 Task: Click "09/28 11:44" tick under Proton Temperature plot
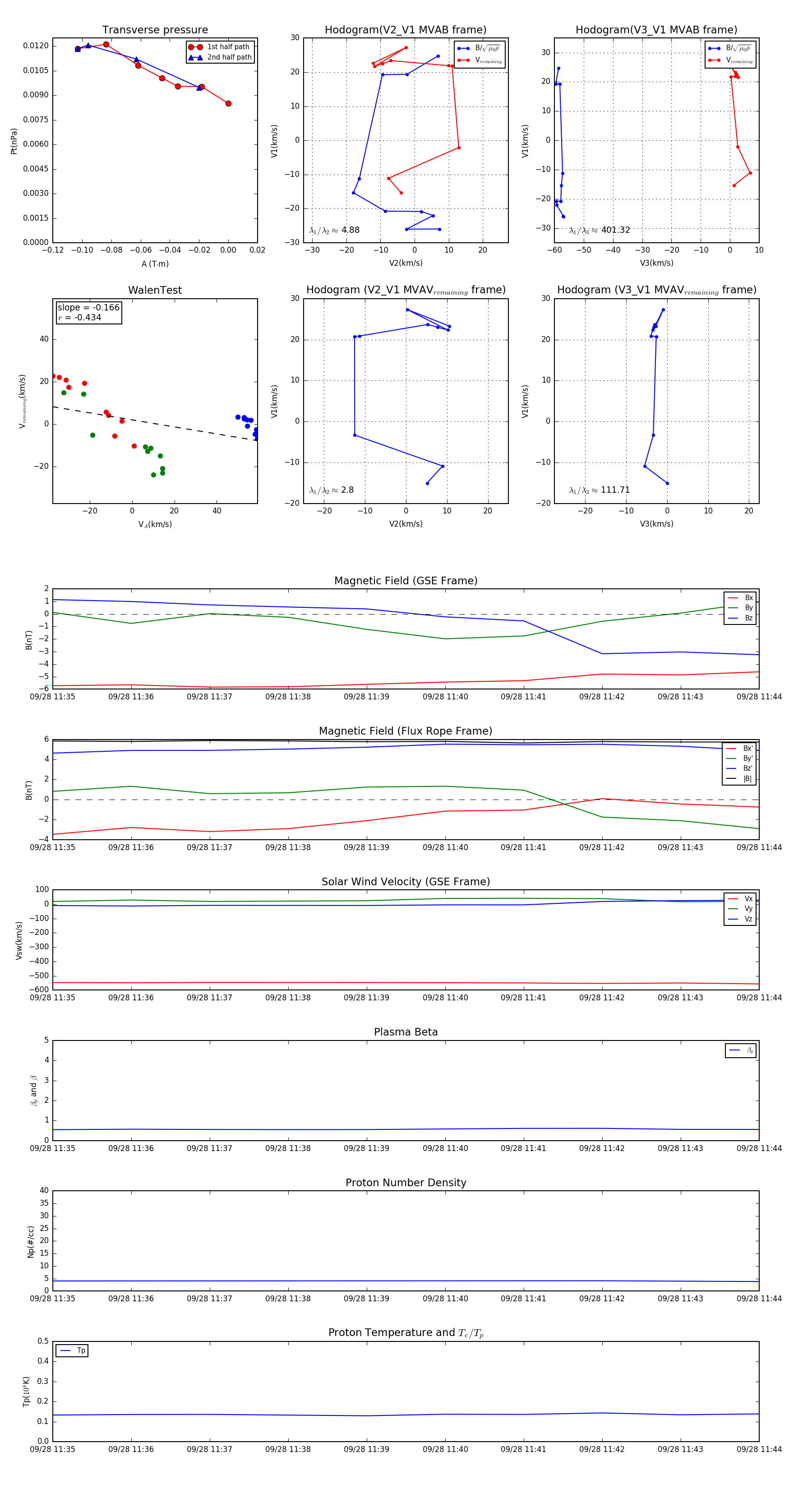click(x=759, y=1449)
